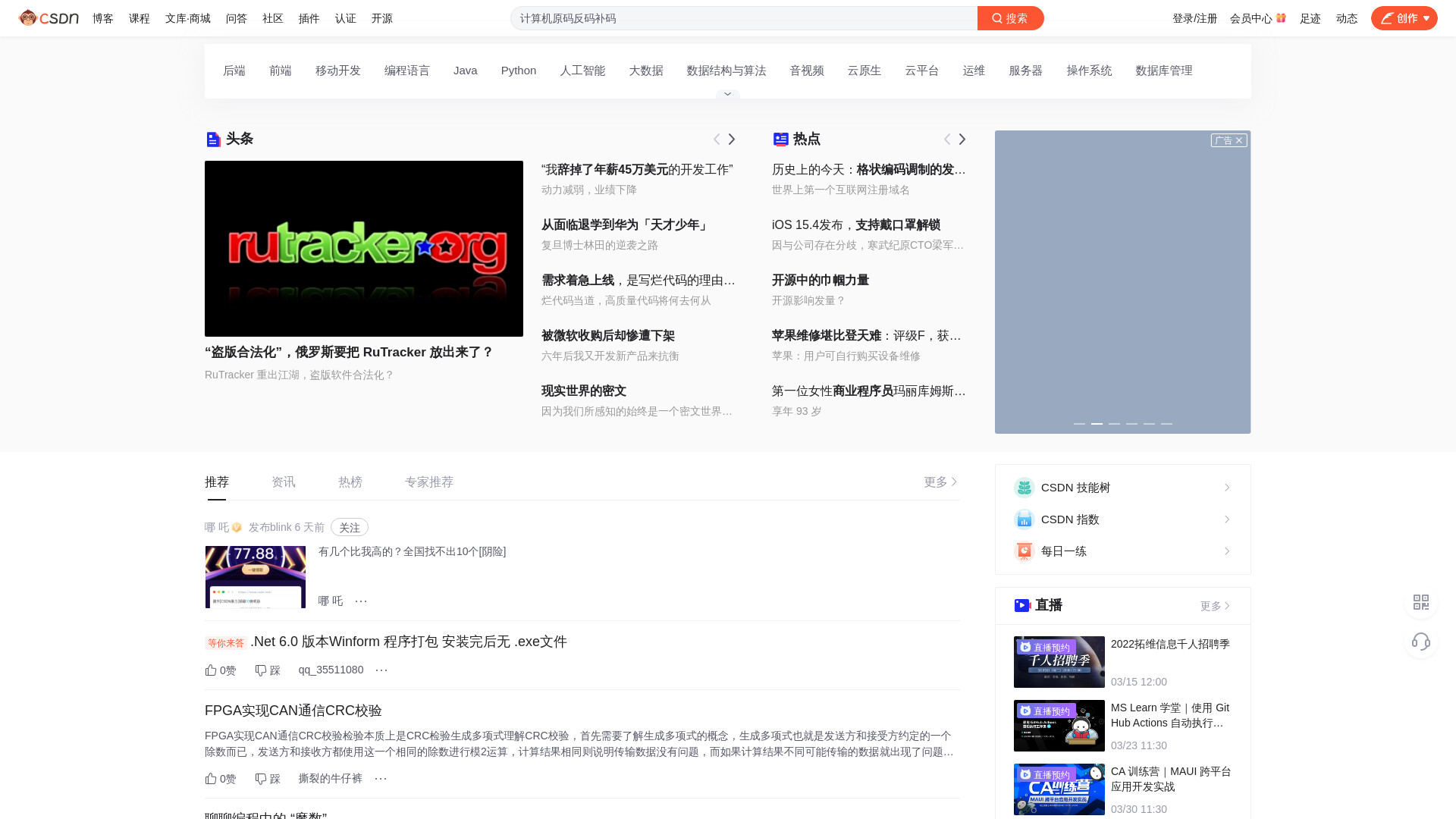The image size is (1456, 819).
Task: Click the 每日一练 icon
Action: (1025, 551)
